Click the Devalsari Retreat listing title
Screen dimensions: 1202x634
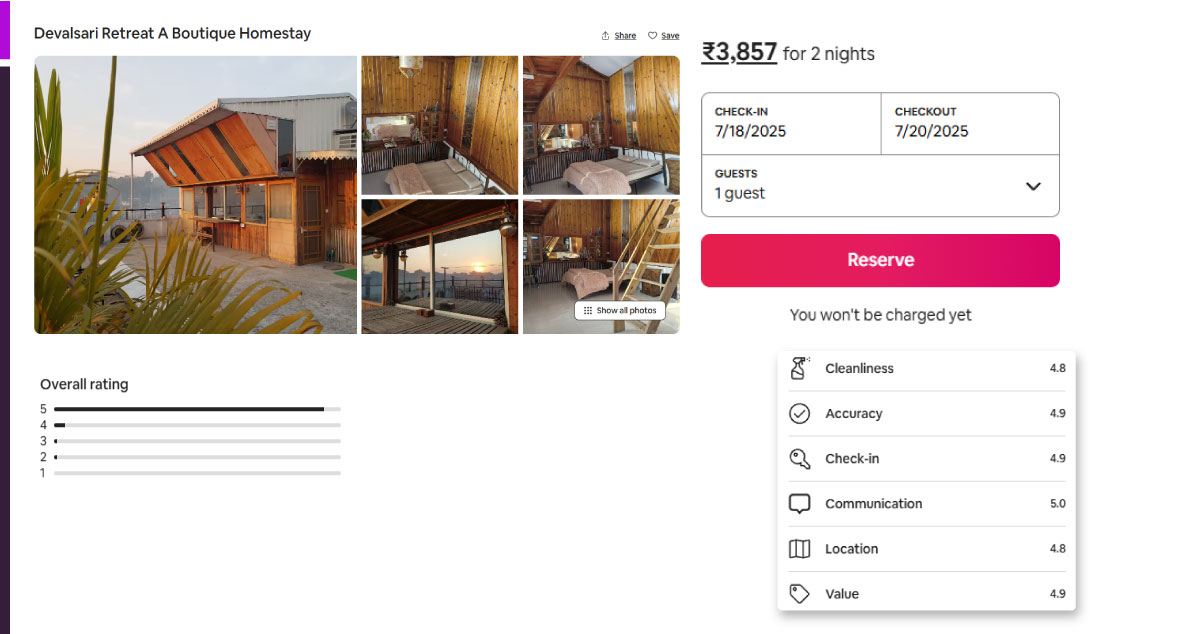pos(172,33)
